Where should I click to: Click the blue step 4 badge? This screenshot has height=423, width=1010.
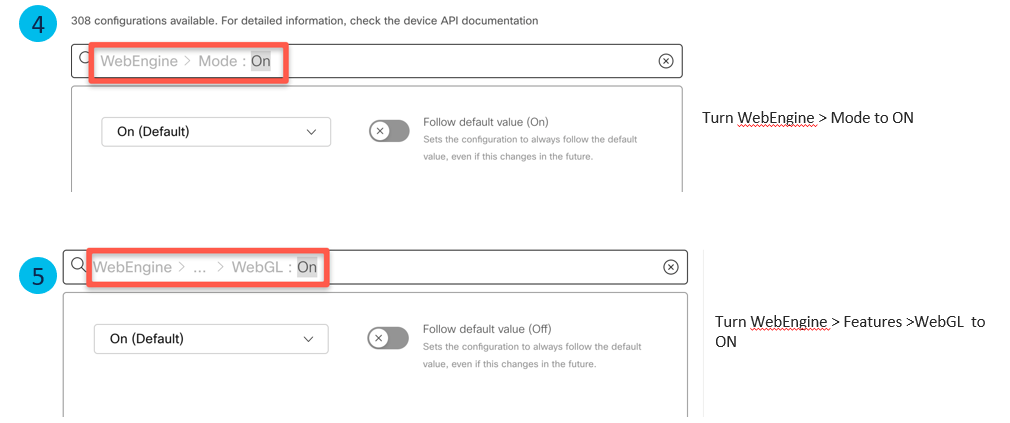(38, 24)
